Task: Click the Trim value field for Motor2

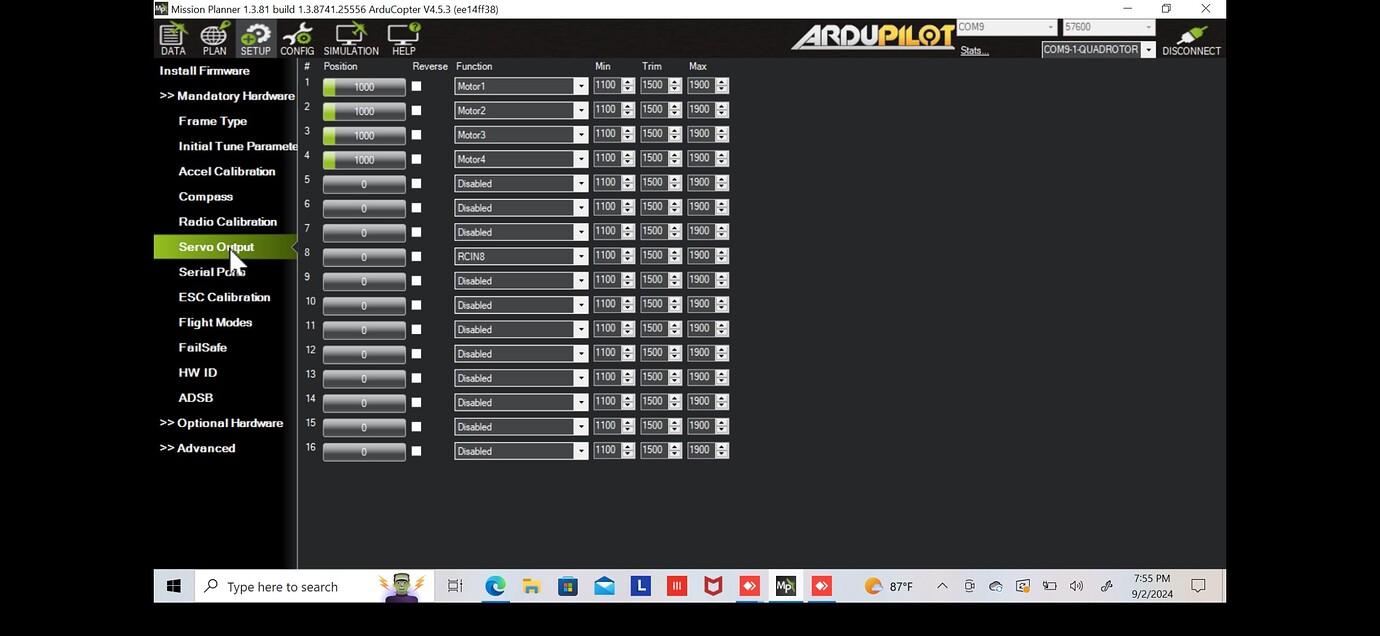Action: point(655,109)
